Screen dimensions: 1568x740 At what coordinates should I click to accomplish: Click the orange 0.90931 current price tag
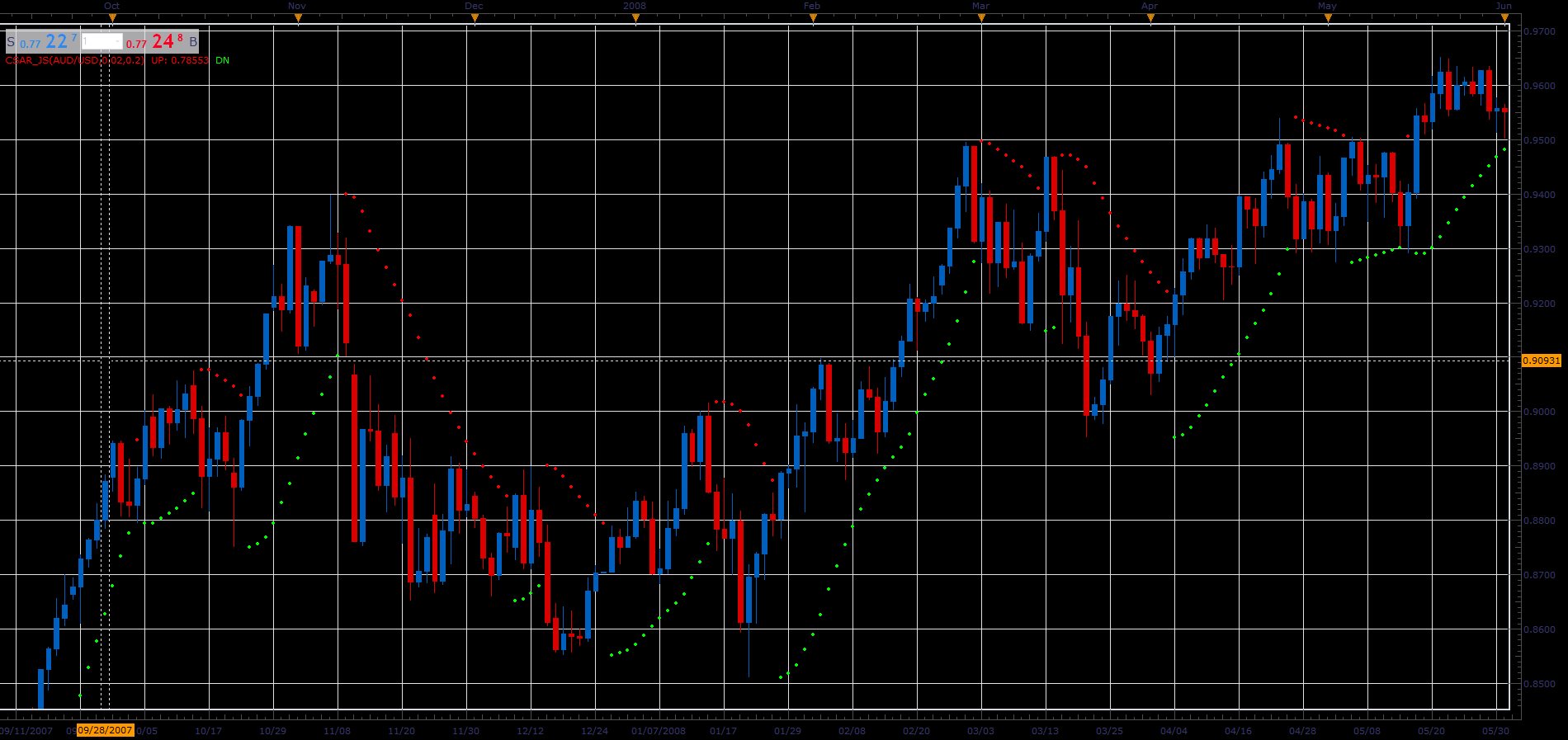(x=1542, y=361)
